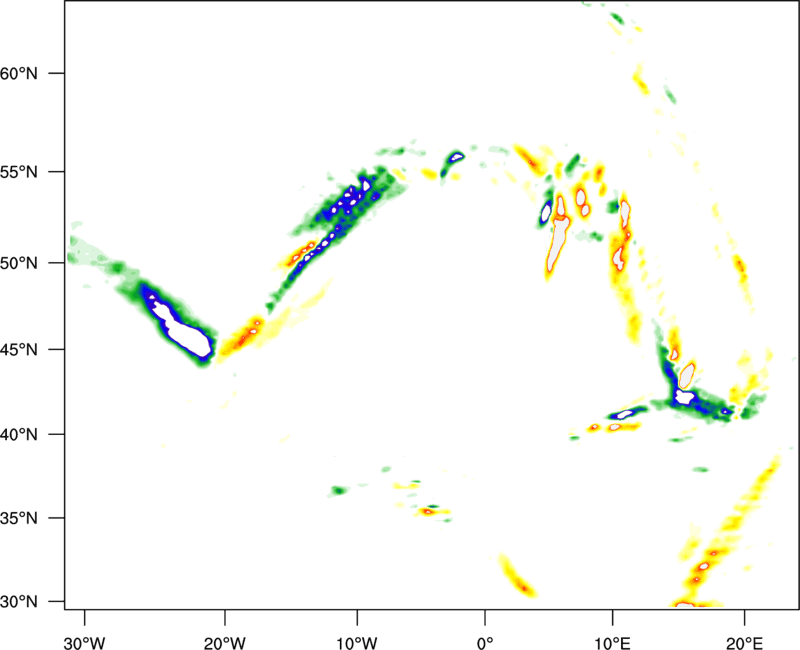Click the 60°N latitude label
This screenshot has height=650, width=800.
point(19,73)
